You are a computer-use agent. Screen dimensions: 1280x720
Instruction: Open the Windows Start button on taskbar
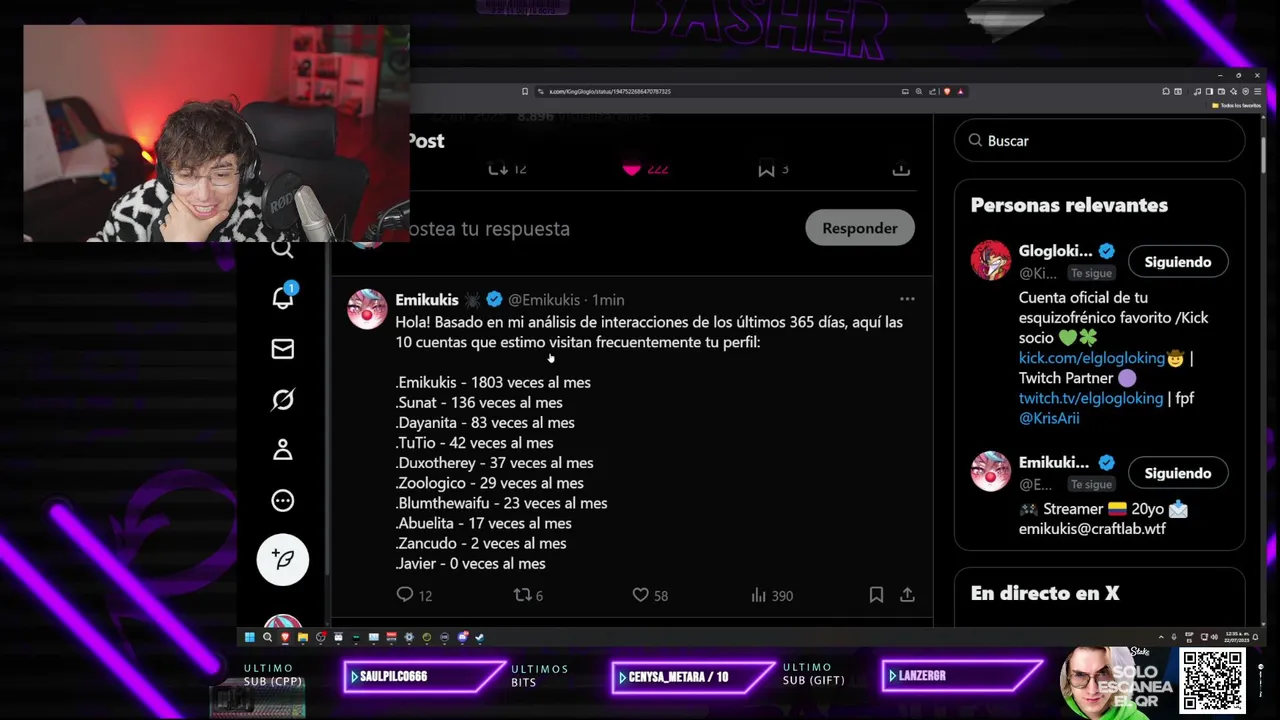(250, 637)
